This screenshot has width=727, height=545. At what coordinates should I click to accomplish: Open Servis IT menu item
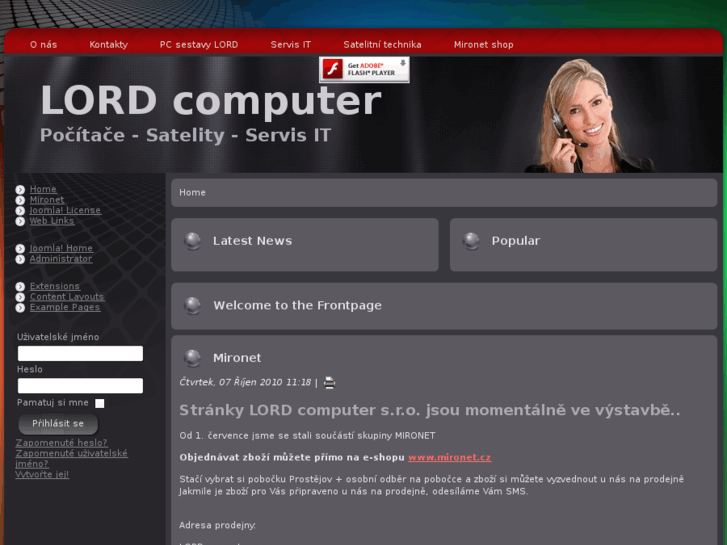(291, 45)
